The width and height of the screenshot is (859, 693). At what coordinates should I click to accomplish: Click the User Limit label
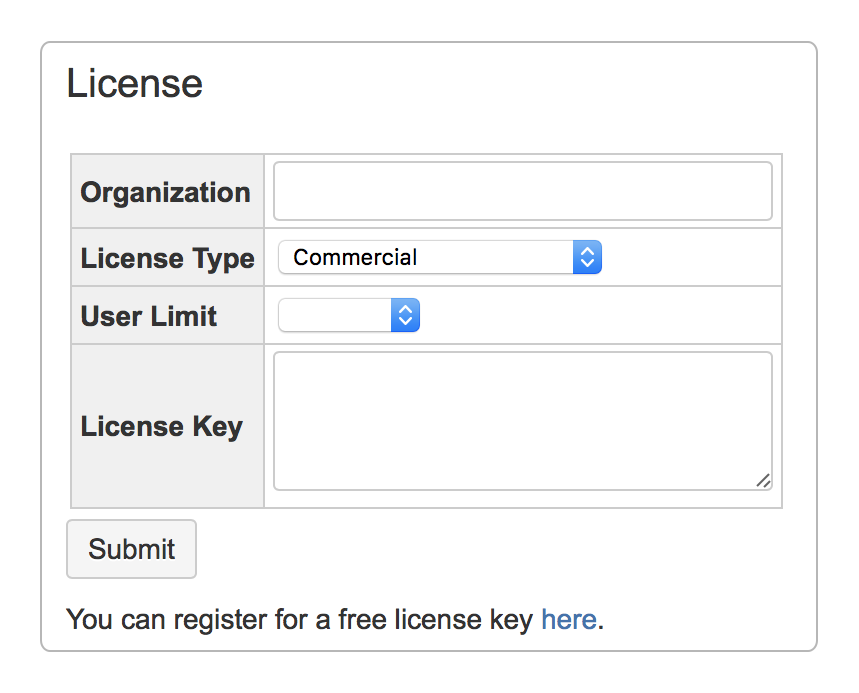(x=148, y=315)
